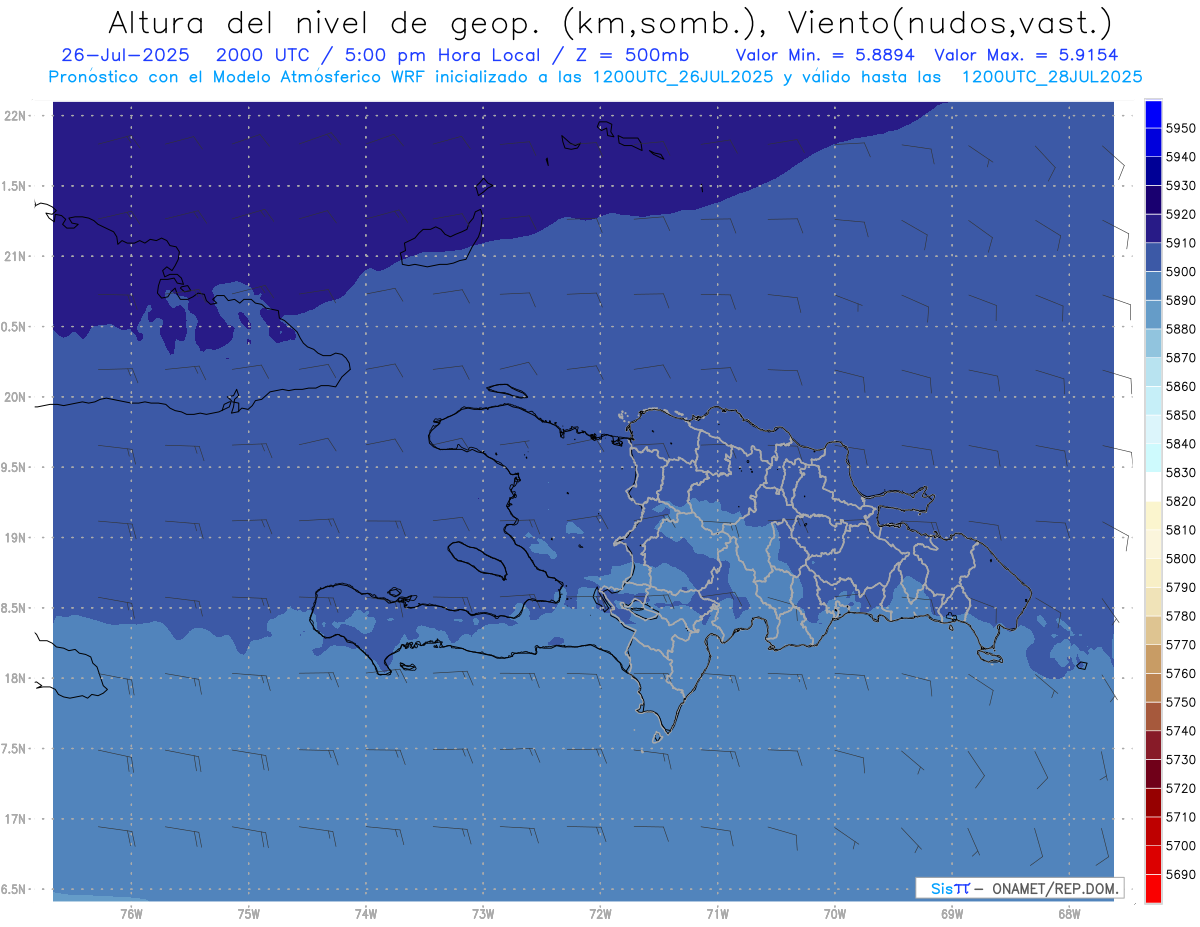Screen dimensions: 1200x927
Task: Click the 'Z = 500mb' level text
Action: 631,55
